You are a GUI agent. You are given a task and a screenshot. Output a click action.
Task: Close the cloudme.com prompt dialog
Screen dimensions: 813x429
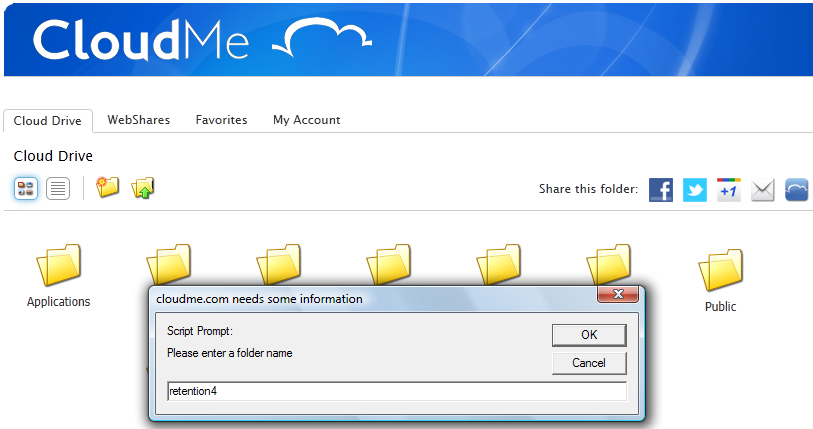[x=618, y=294]
